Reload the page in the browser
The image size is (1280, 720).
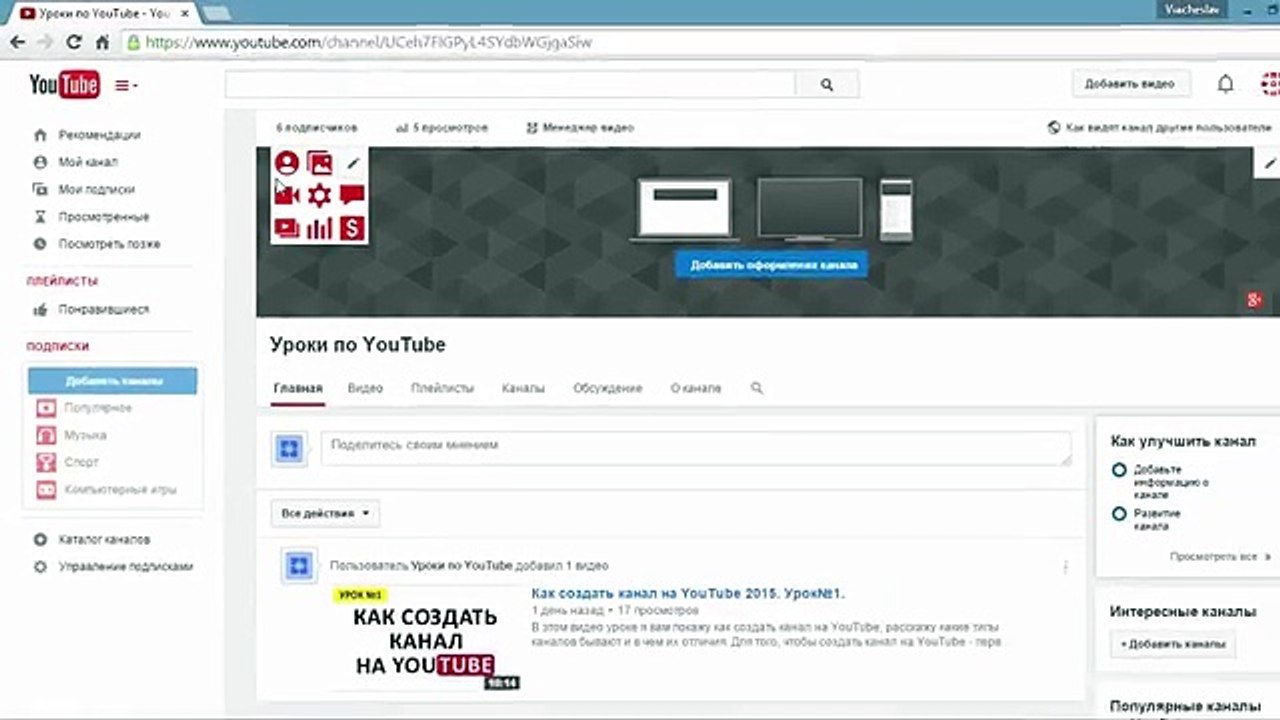pos(73,43)
